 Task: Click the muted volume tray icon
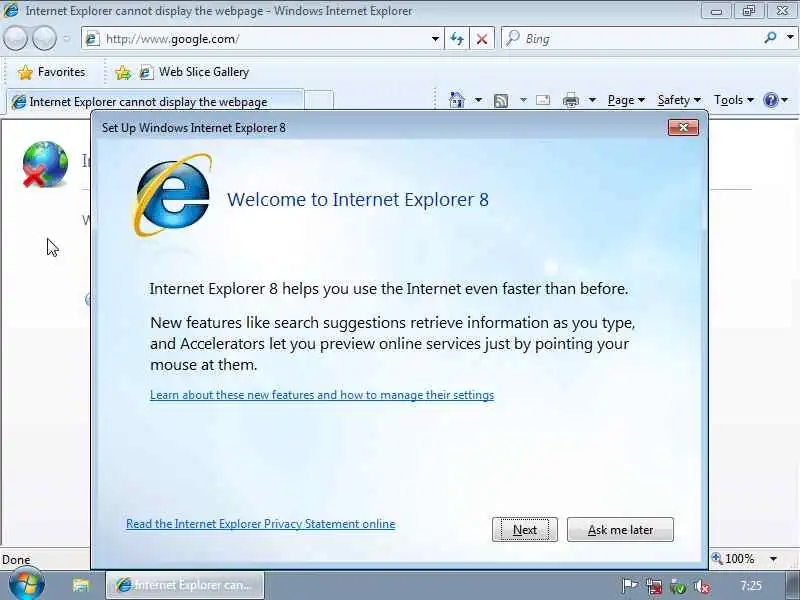pyautogui.click(x=702, y=586)
